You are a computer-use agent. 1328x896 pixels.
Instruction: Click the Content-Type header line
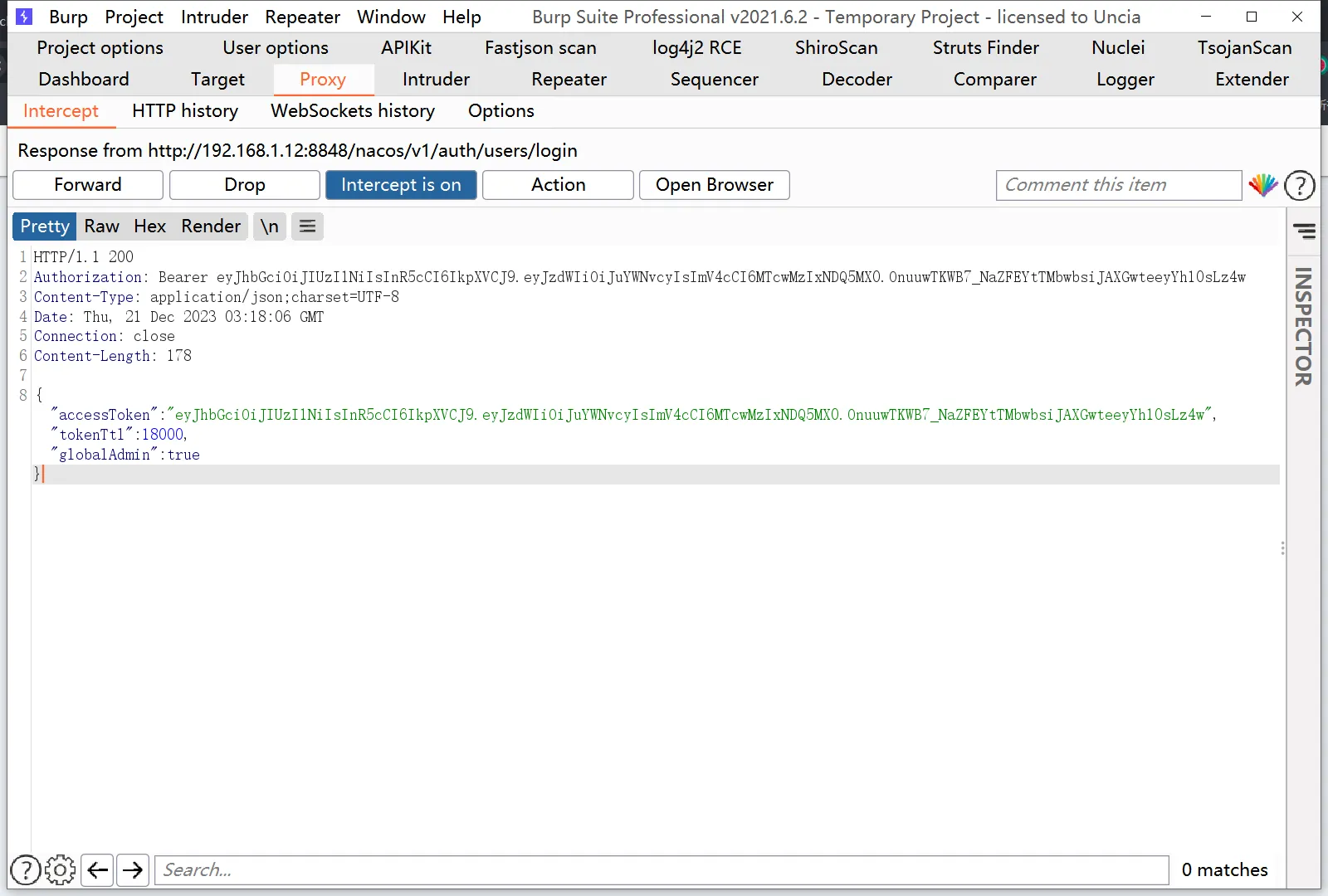tap(216, 297)
